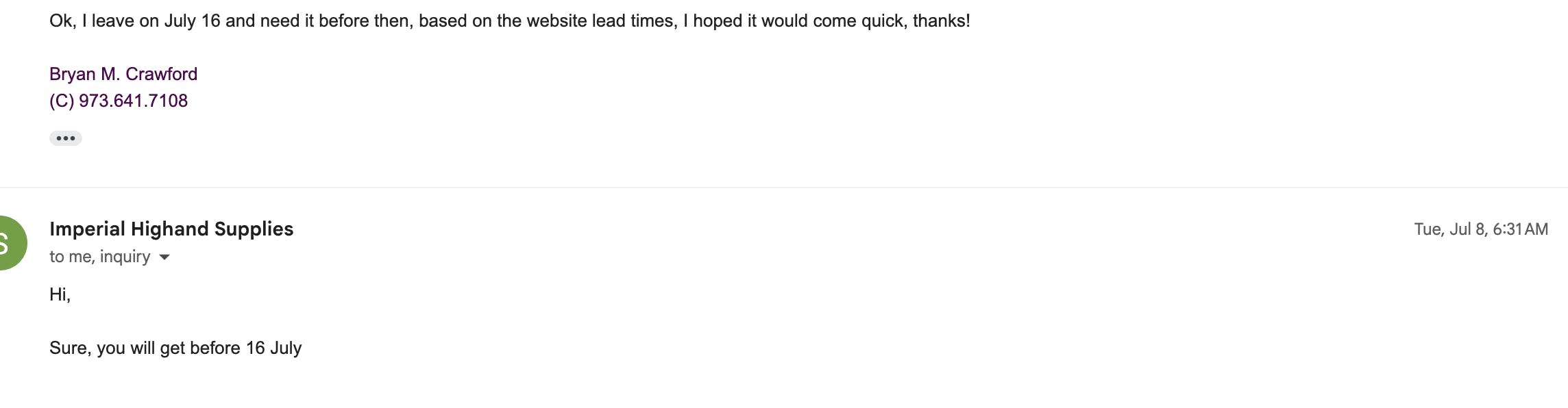Click the 'to me, inquiry' recipients line
1568x408 pixels.
[x=100, y=257]
